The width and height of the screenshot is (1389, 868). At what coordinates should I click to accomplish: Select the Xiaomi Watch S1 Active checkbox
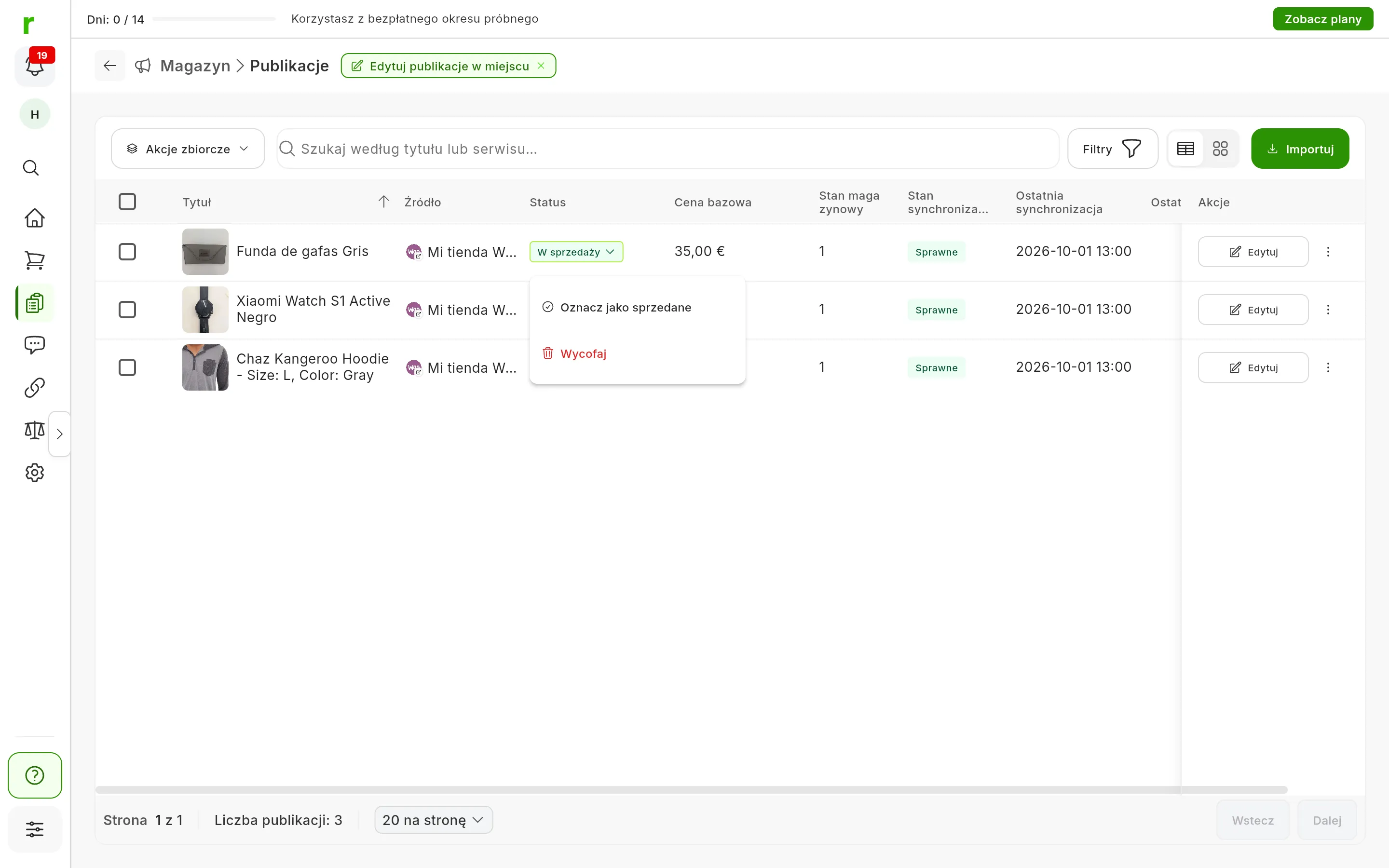point(127,310)
